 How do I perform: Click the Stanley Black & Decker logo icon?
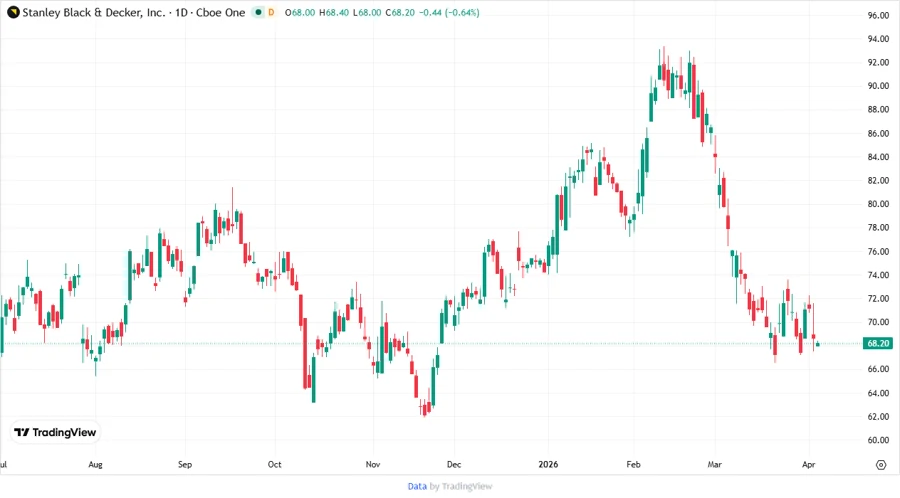[x=13, y=12]
